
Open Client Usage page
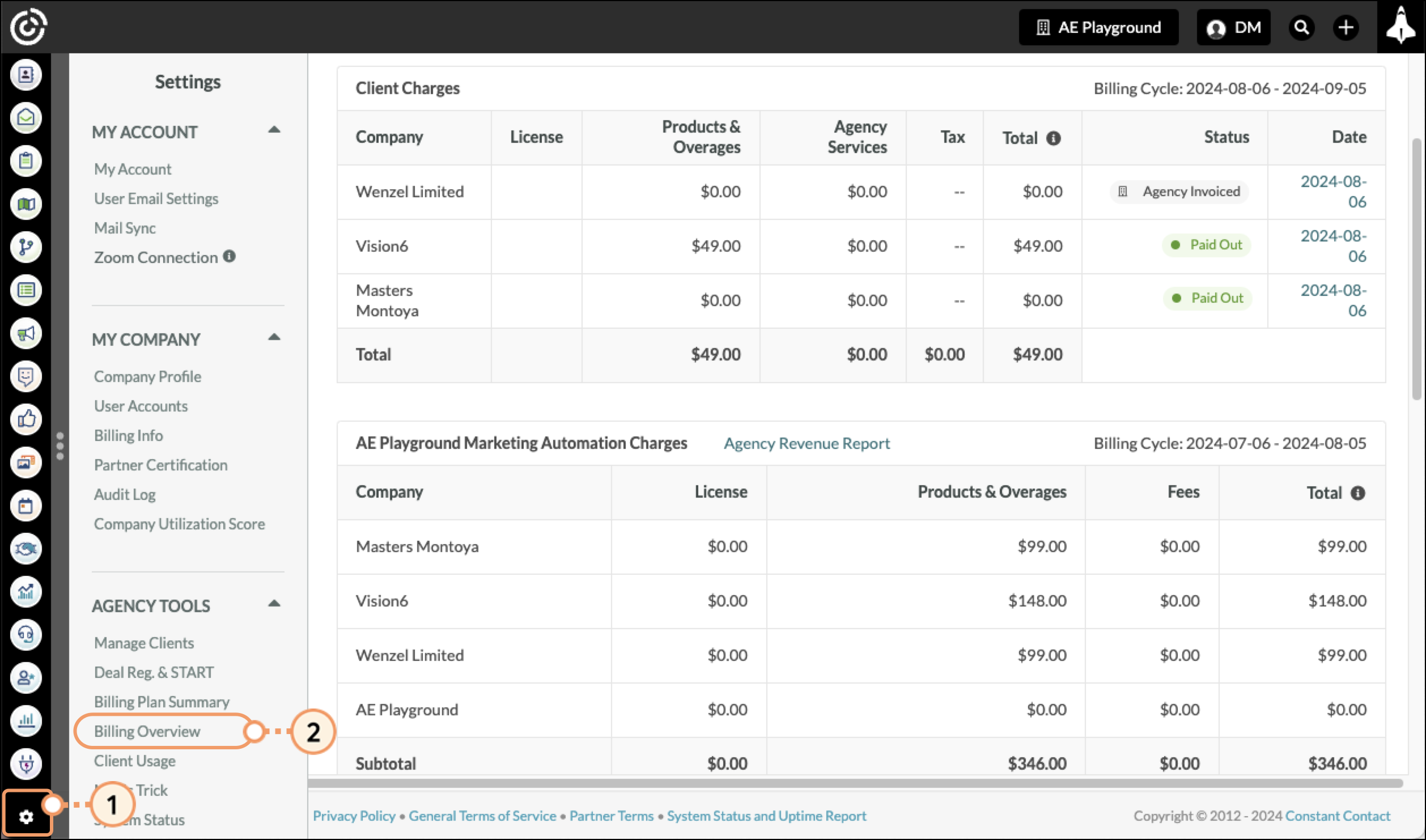135,761
